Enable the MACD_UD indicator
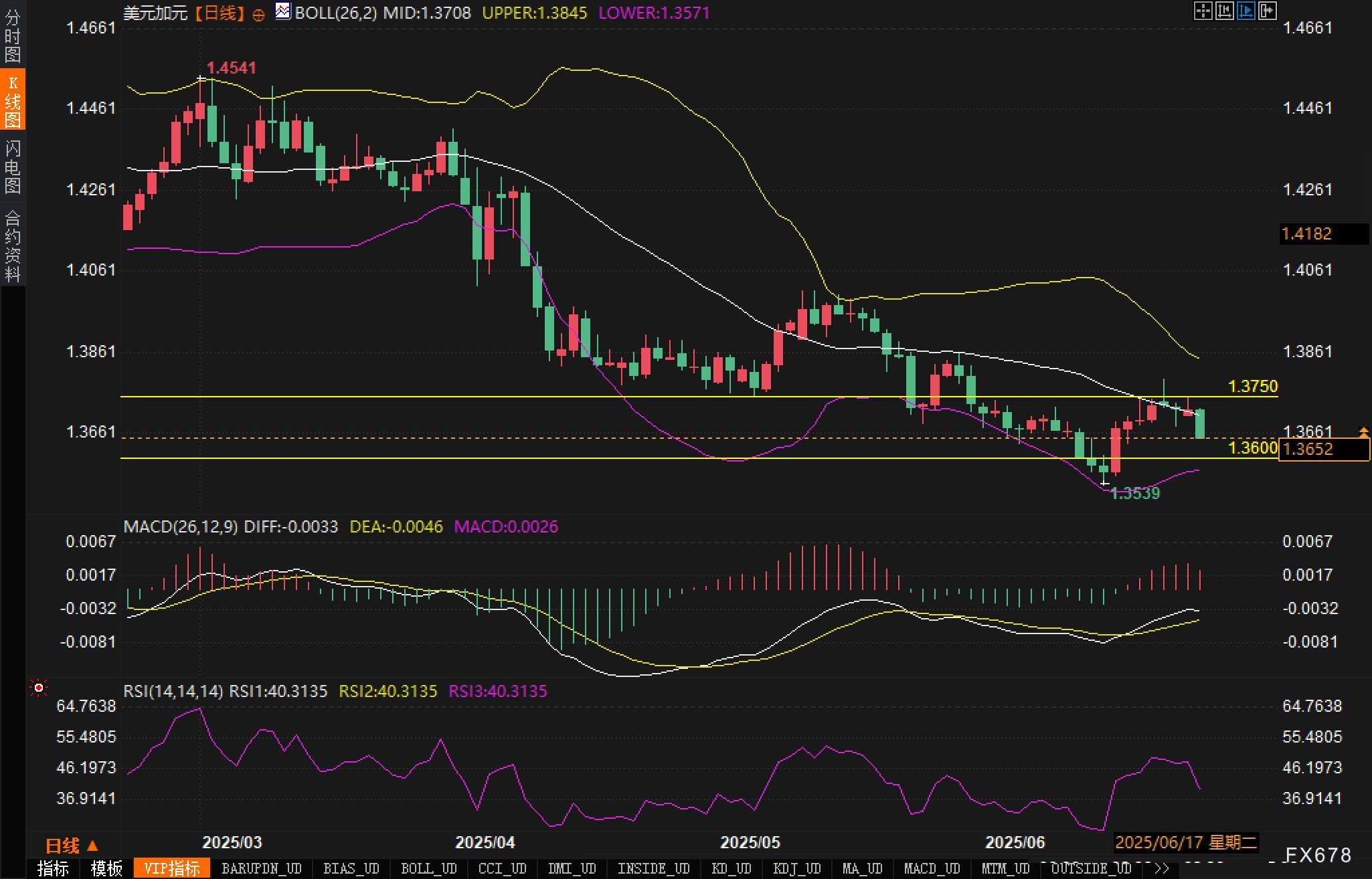This screenshot has height=879, width=1372. pyautogui.click(x=932, y=869)
